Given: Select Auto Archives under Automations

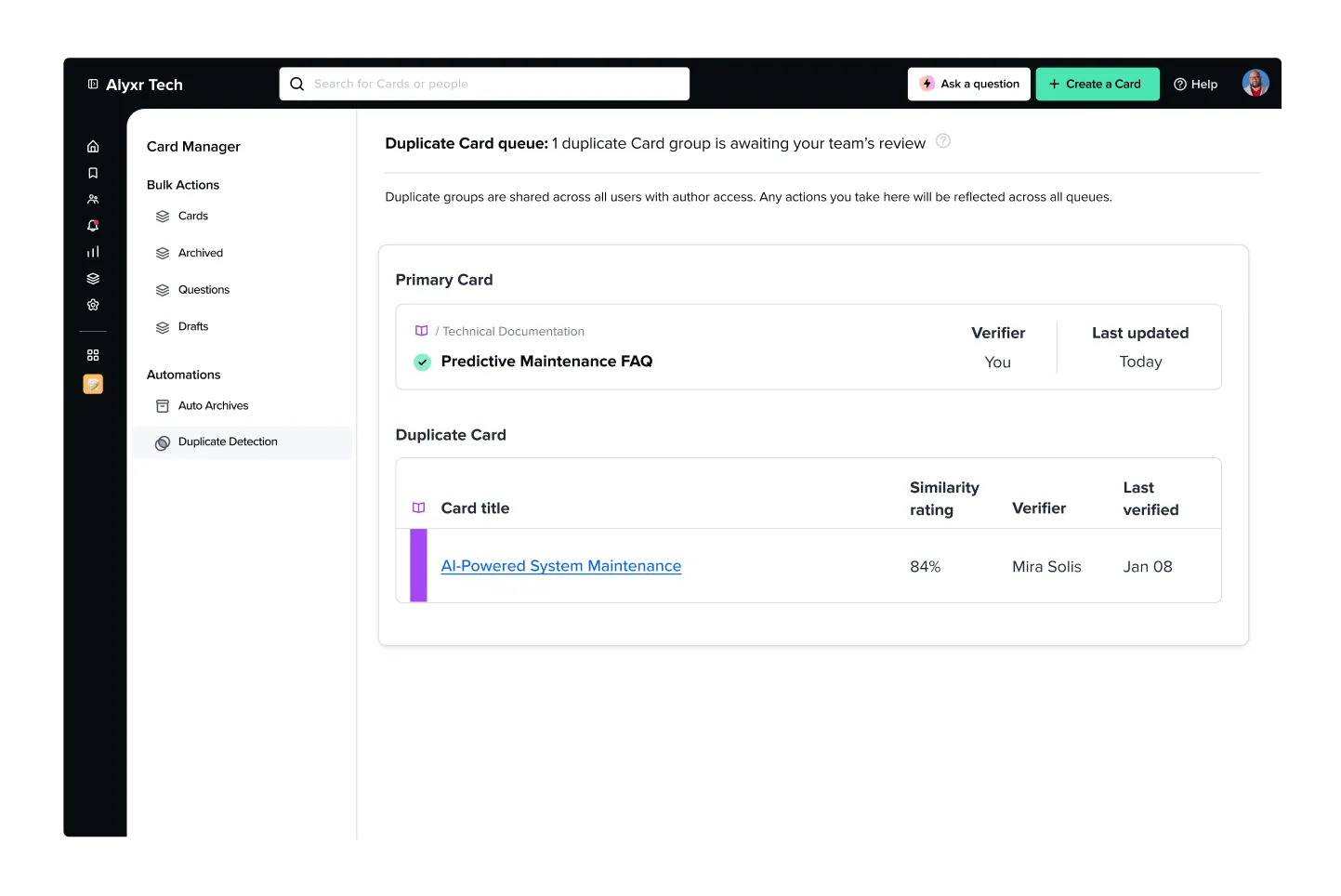Looking at the screenshot, I should tap(213, 405).
